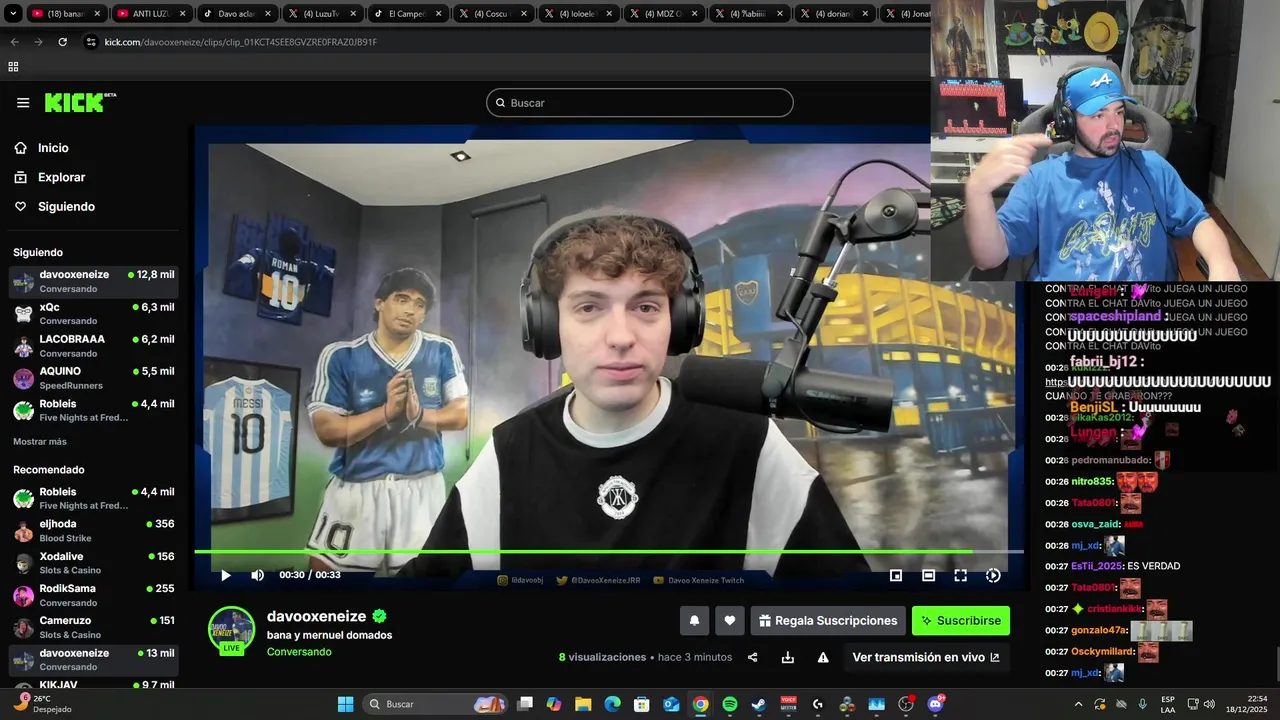The width and height of the screenshot is (1280, 720).
Task: Open Spotify from the taskbar
Action: pyautogui.click(x=730, y=704)
